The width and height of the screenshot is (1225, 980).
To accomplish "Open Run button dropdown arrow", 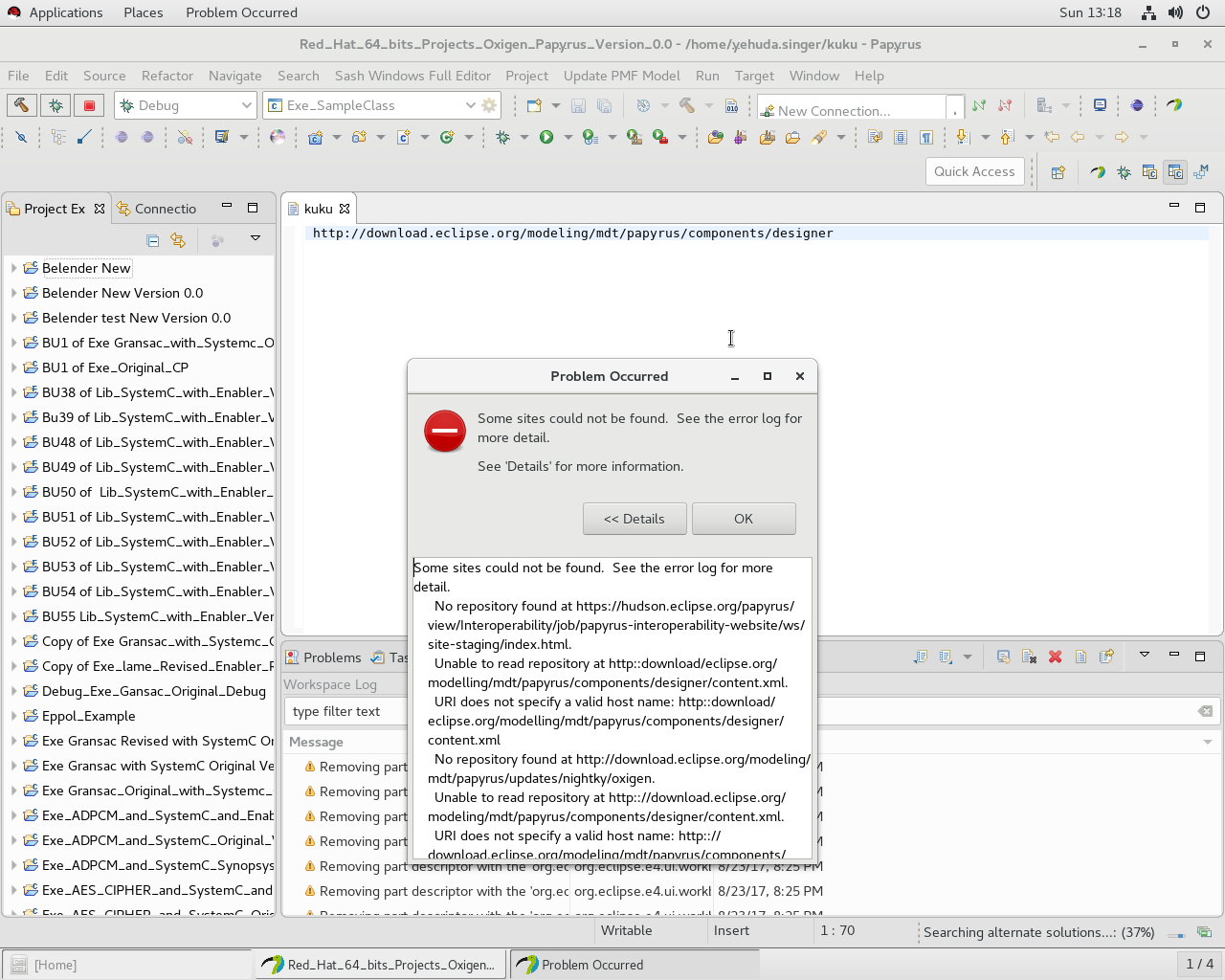I will click(x=568, y=137).
